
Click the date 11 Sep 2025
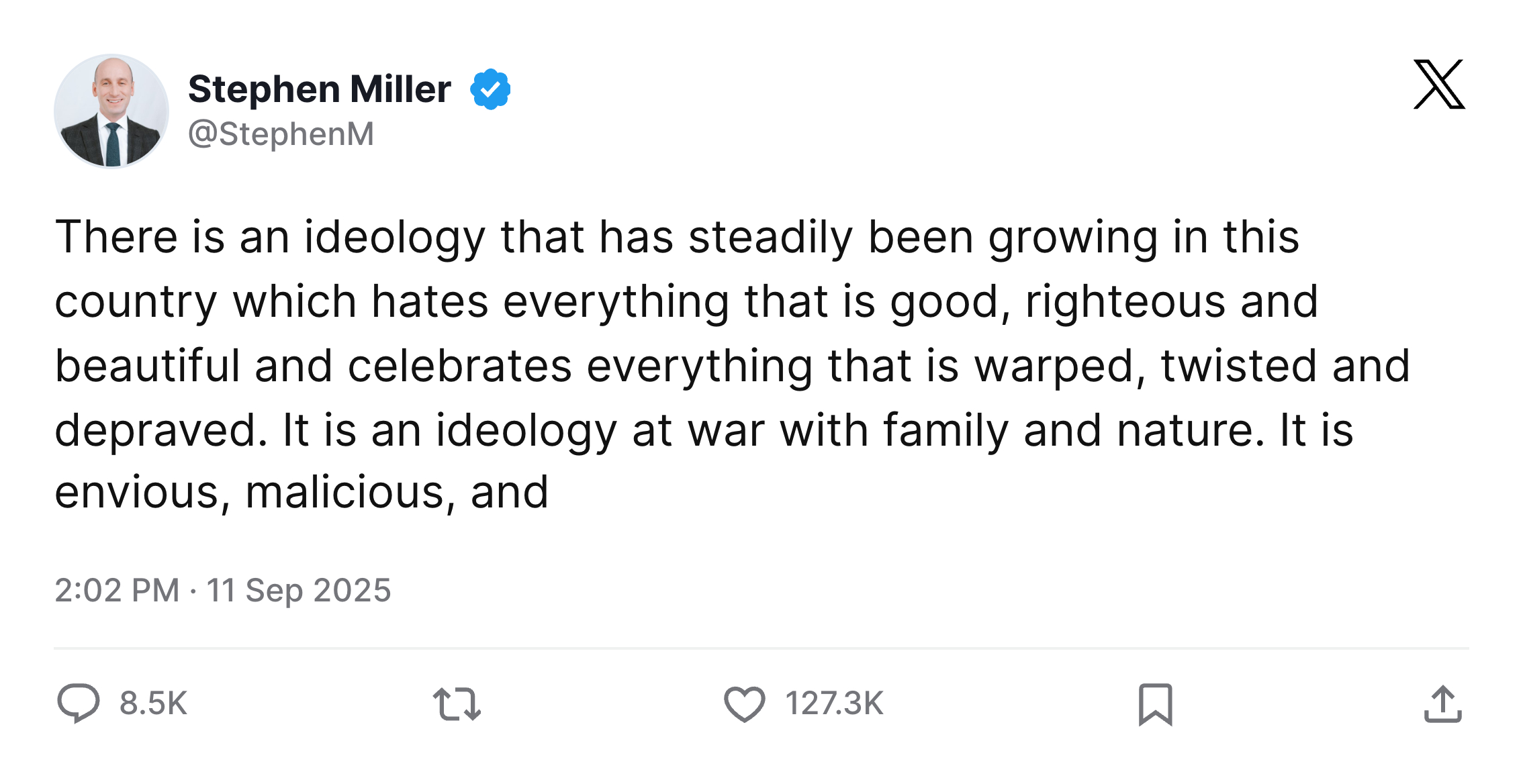[x=298, y=591]
